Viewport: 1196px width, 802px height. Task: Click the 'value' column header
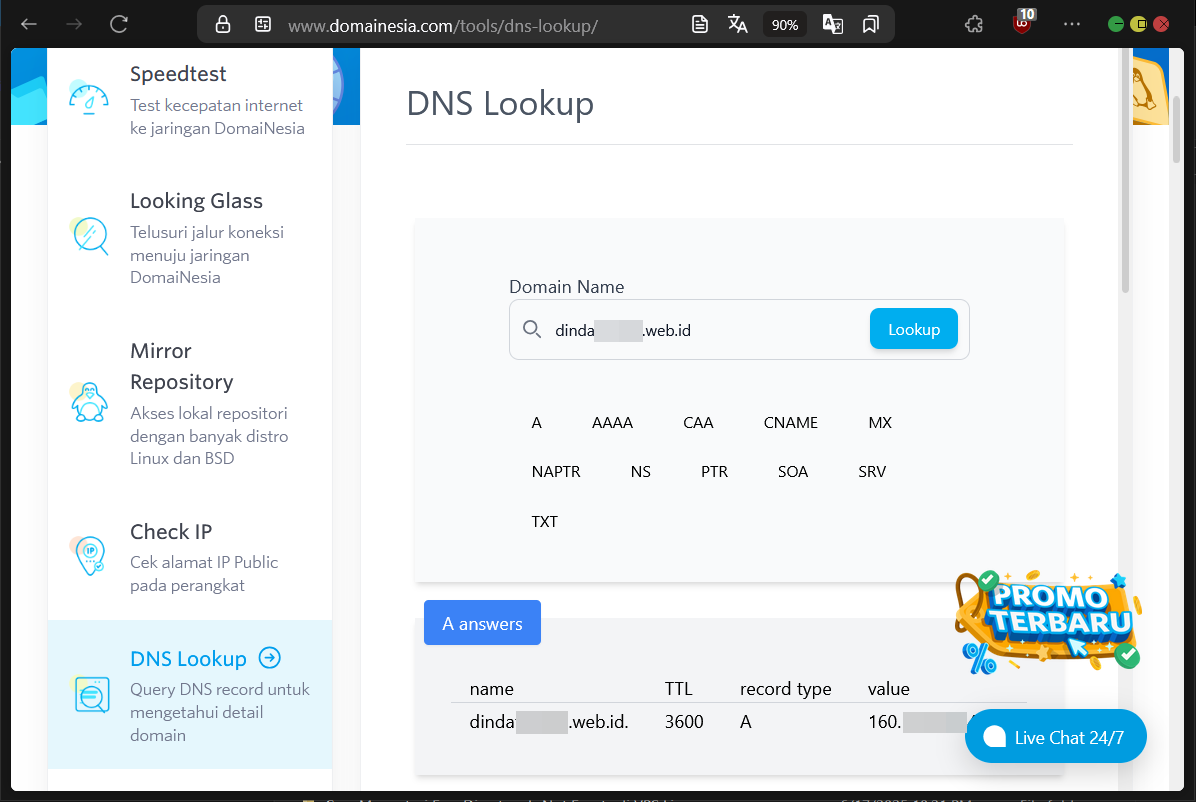click(x=889, y=689)
